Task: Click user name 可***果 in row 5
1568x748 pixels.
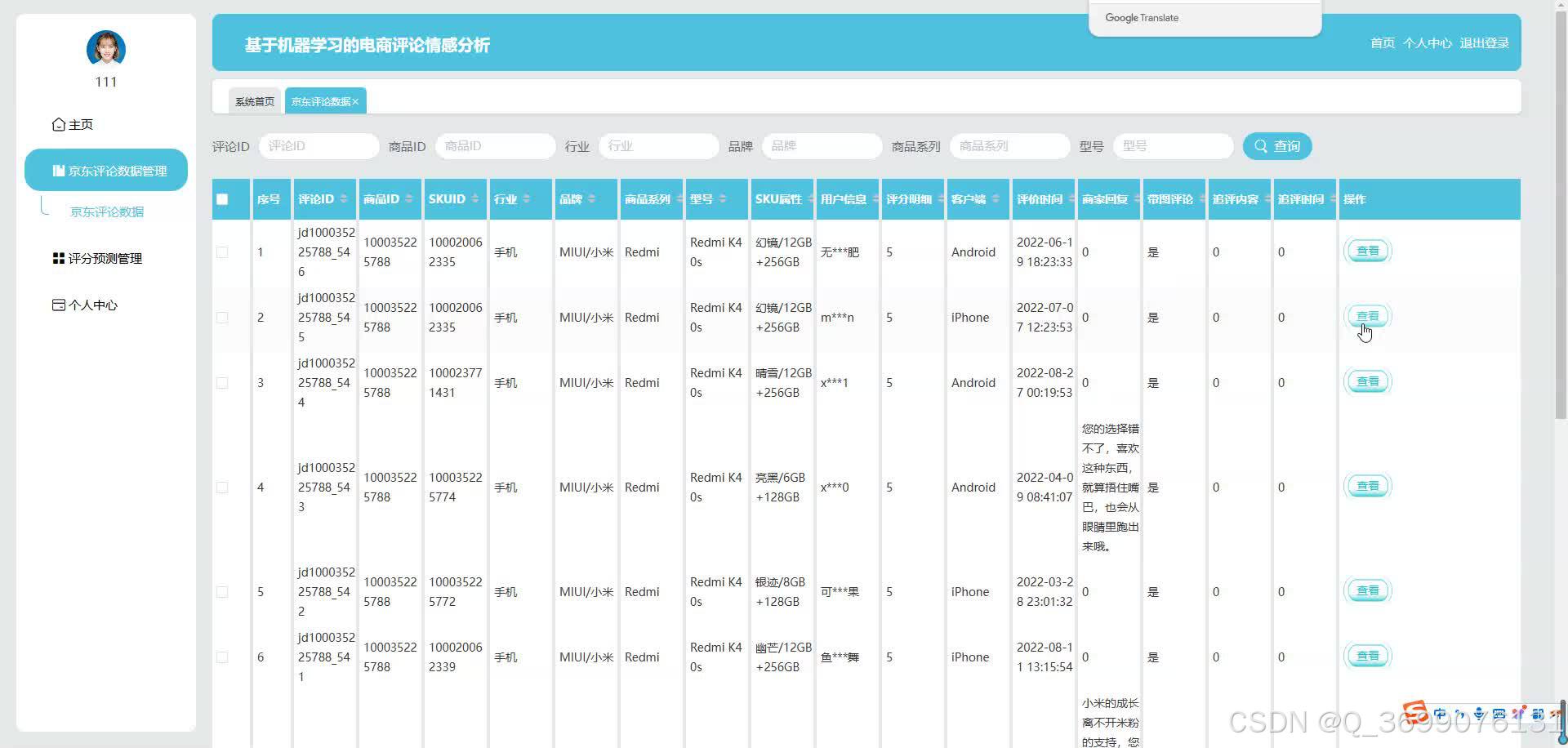Action: coord(840,592)
